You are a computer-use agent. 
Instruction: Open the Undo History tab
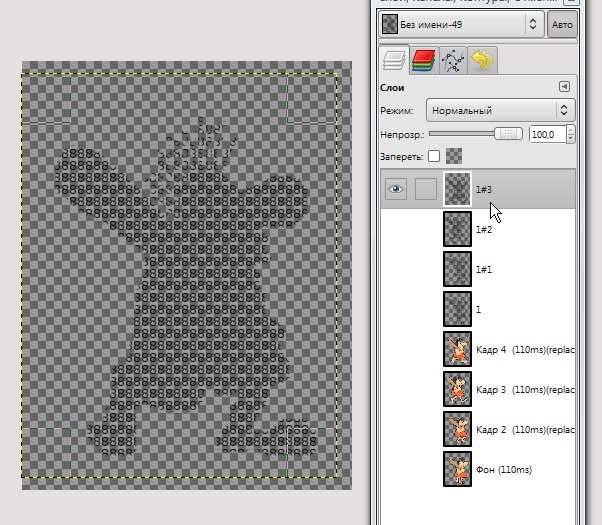(483, 60)
